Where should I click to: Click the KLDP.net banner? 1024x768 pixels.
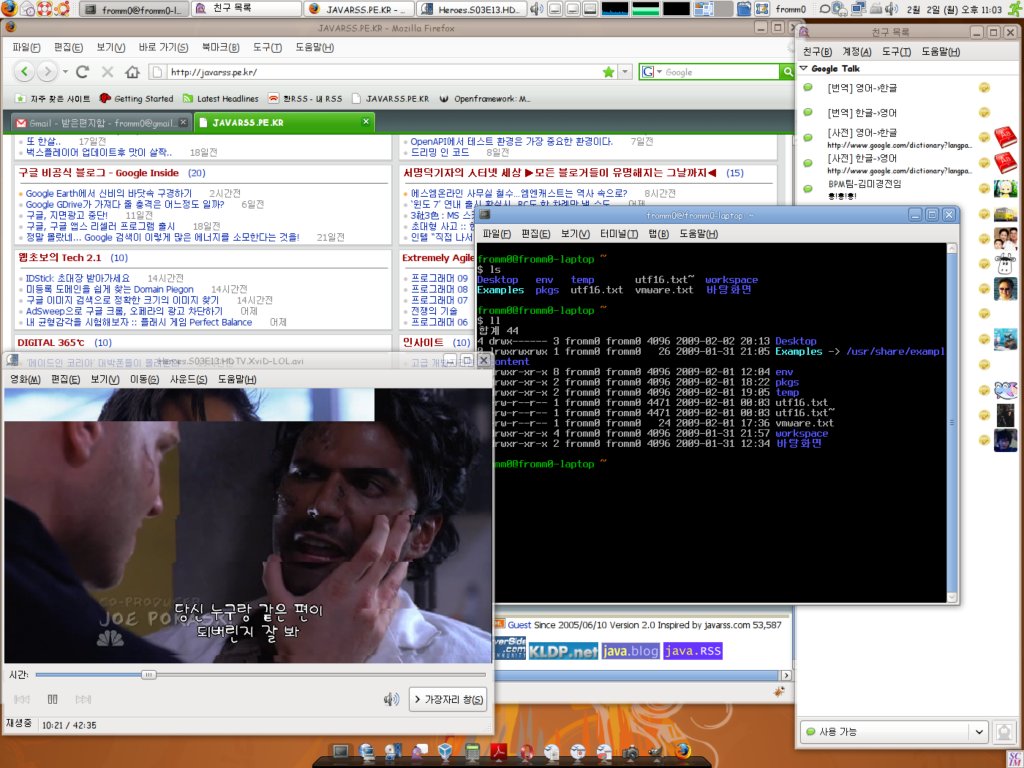pos(563,651)
